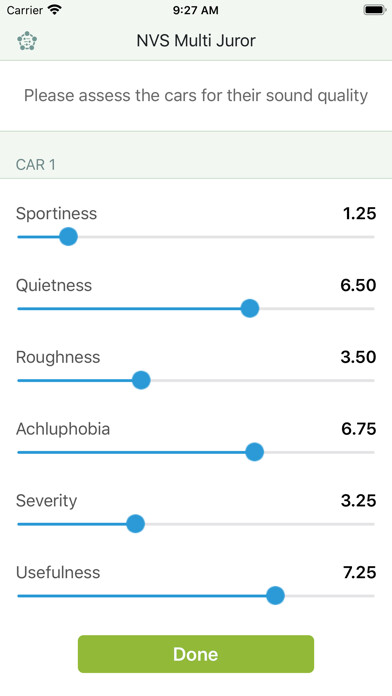
Task: Tap the NVS Multi Juror title
Action: click(196, 41)
